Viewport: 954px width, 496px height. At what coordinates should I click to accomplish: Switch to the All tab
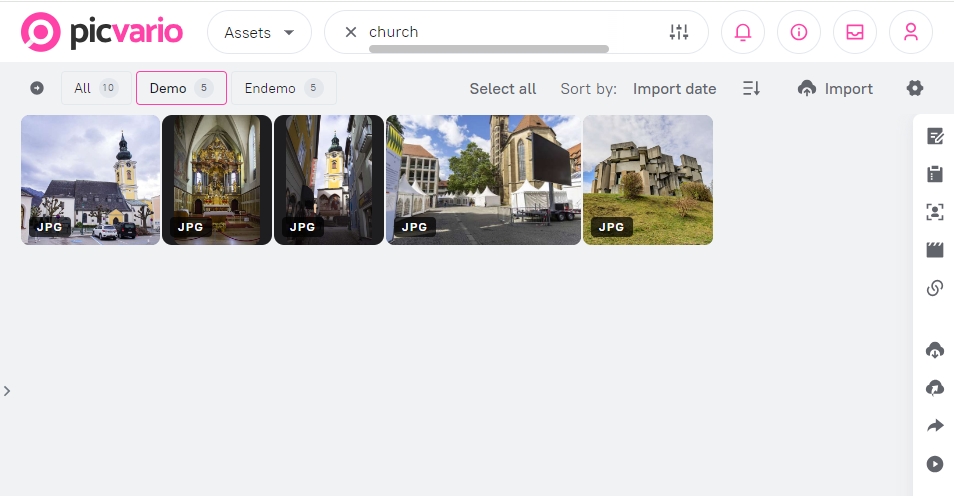tap(95, 88)
